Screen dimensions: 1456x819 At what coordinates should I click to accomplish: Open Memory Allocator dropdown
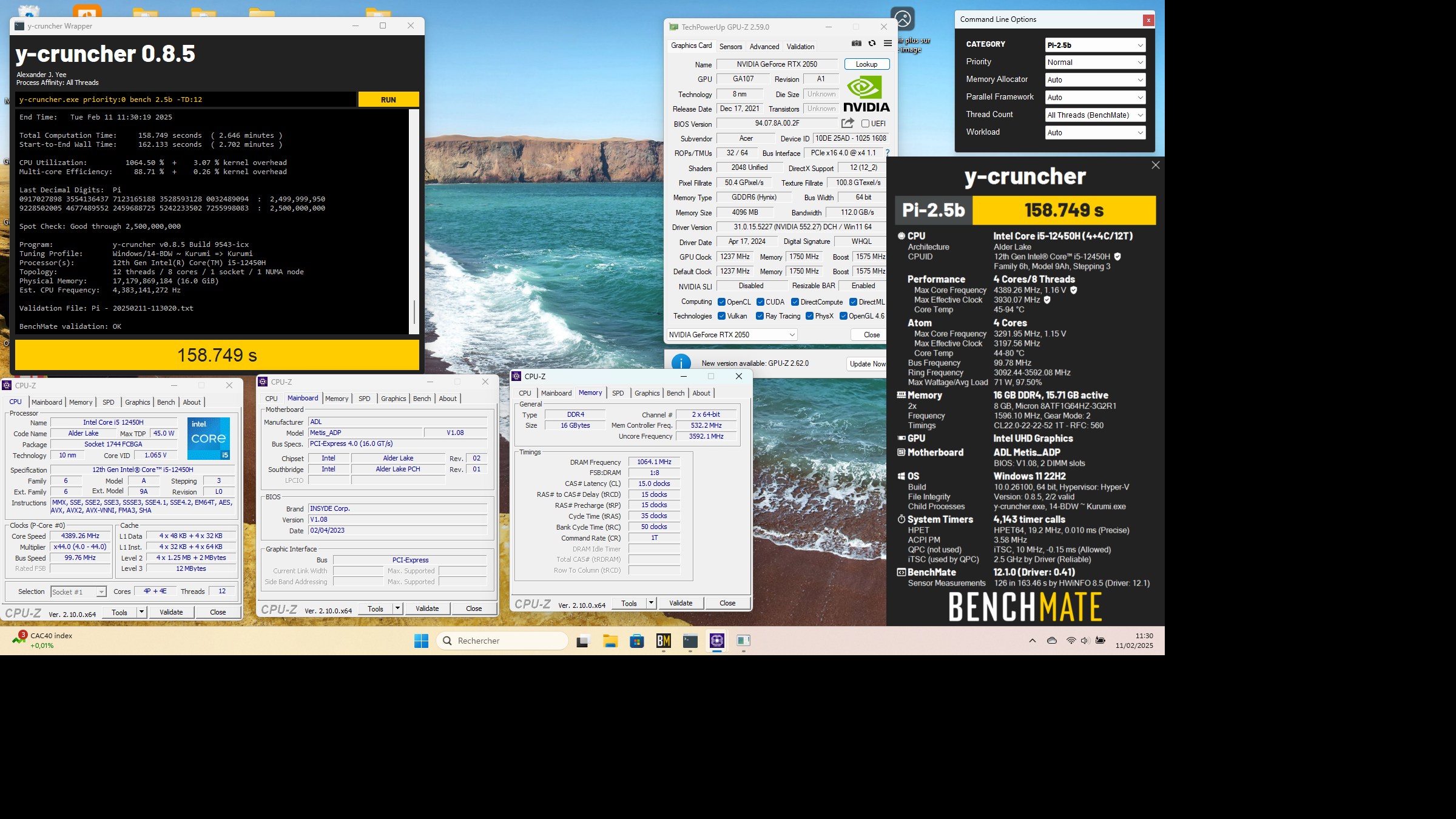pos(1095,80)
